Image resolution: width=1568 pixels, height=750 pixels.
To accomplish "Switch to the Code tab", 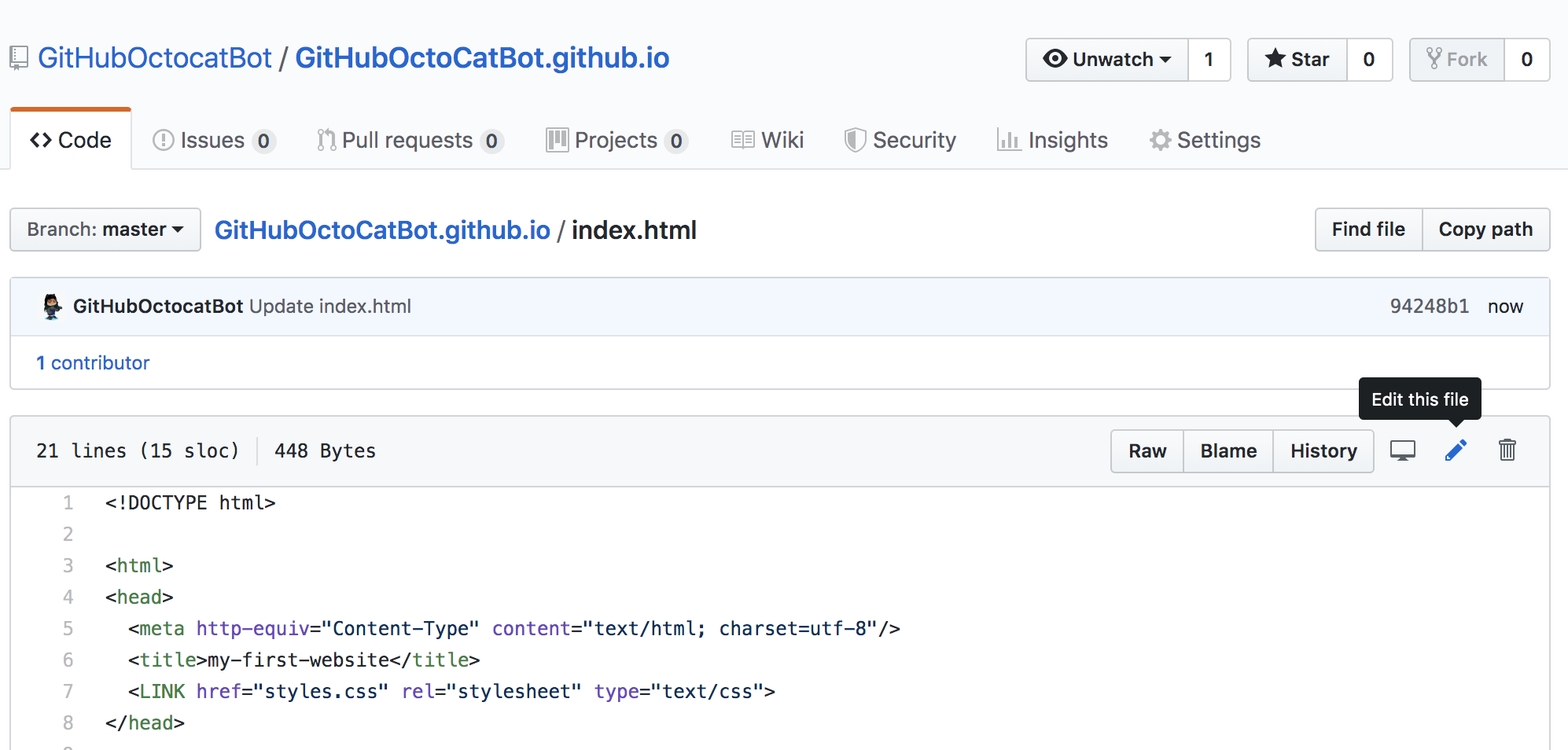I will click(x=71, y=140).
